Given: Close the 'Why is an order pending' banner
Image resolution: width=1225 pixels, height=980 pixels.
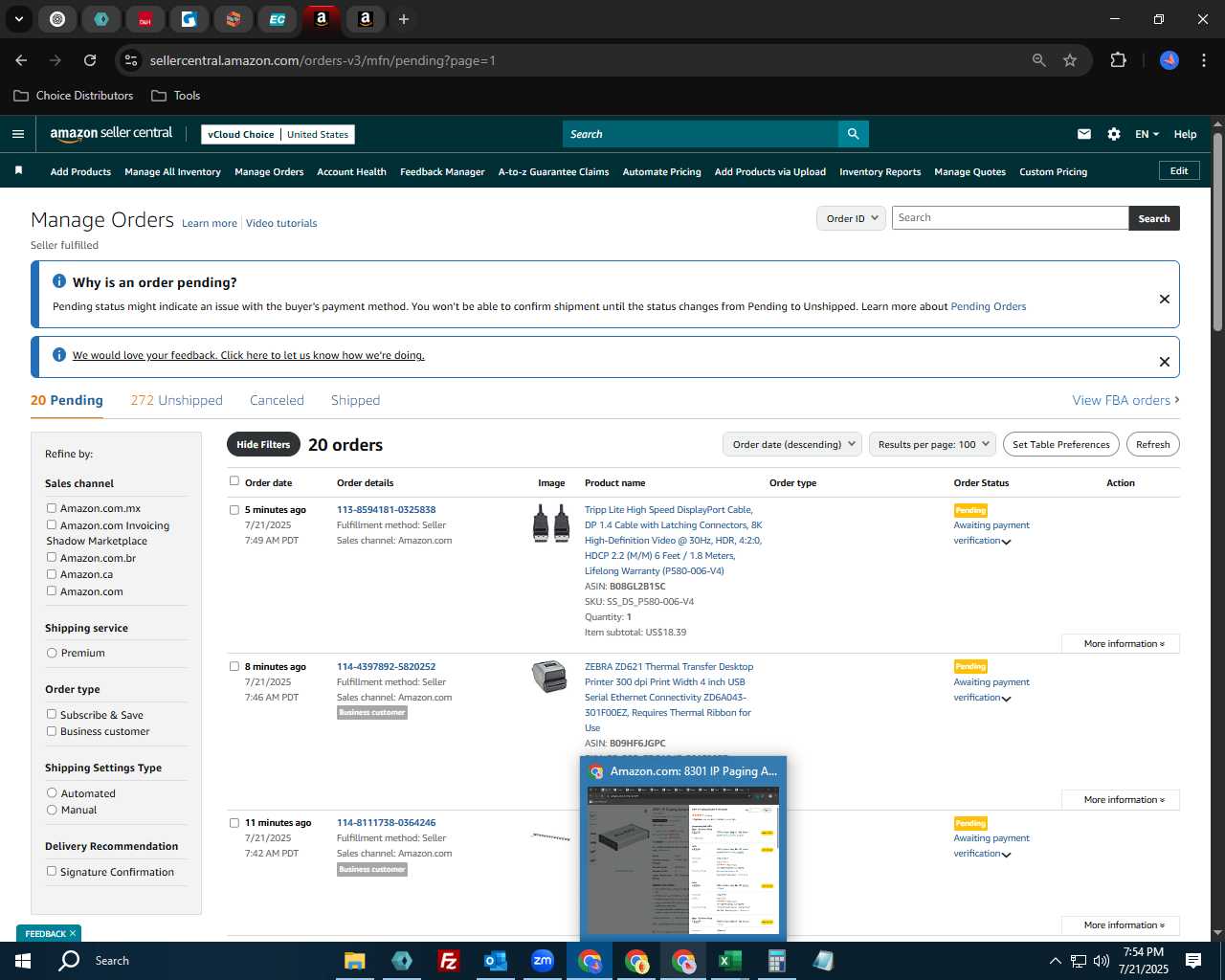Looking at the screenshot, I should 1165,299.
